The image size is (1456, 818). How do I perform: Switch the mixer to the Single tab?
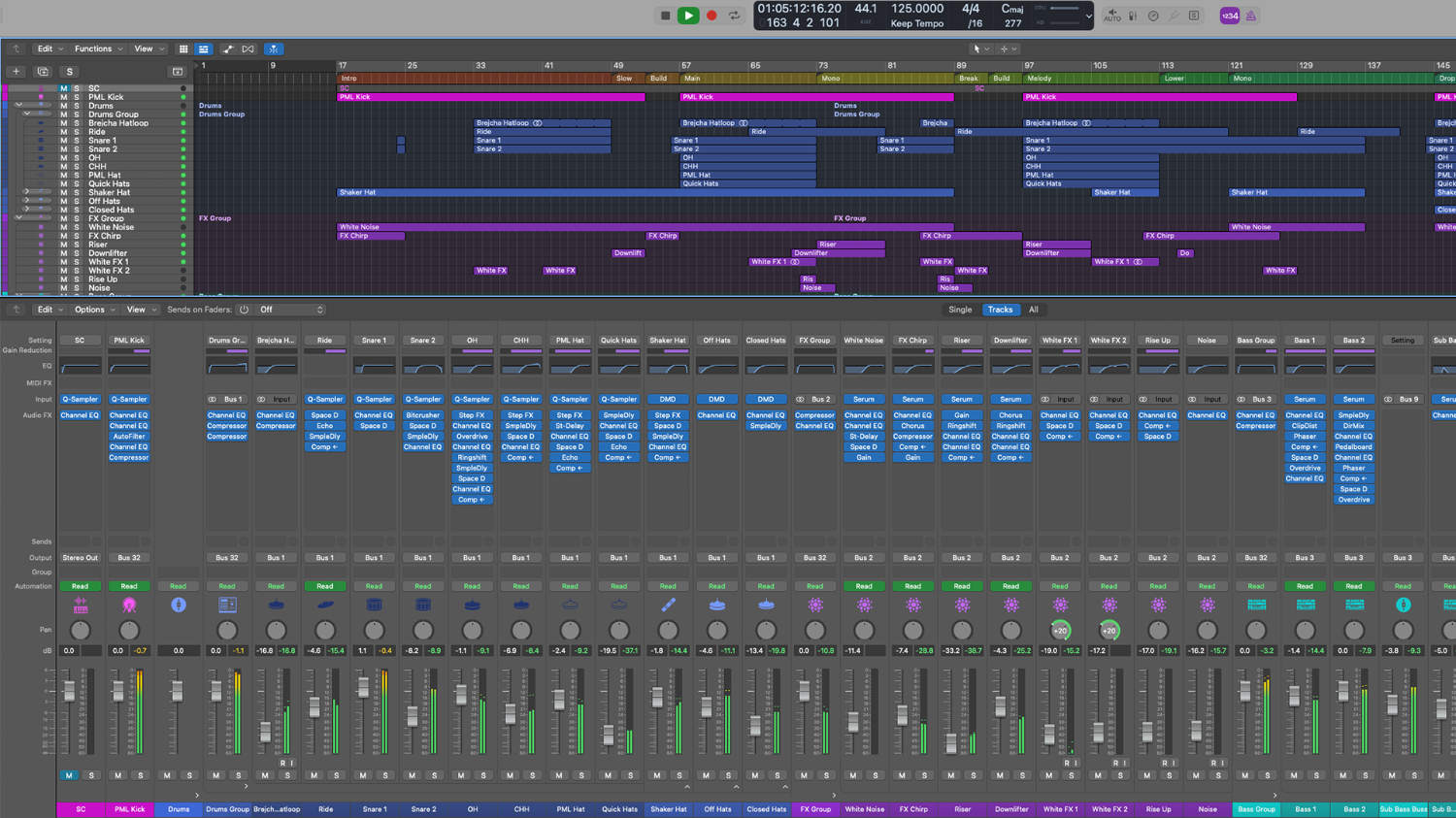(x=960, y=310)
